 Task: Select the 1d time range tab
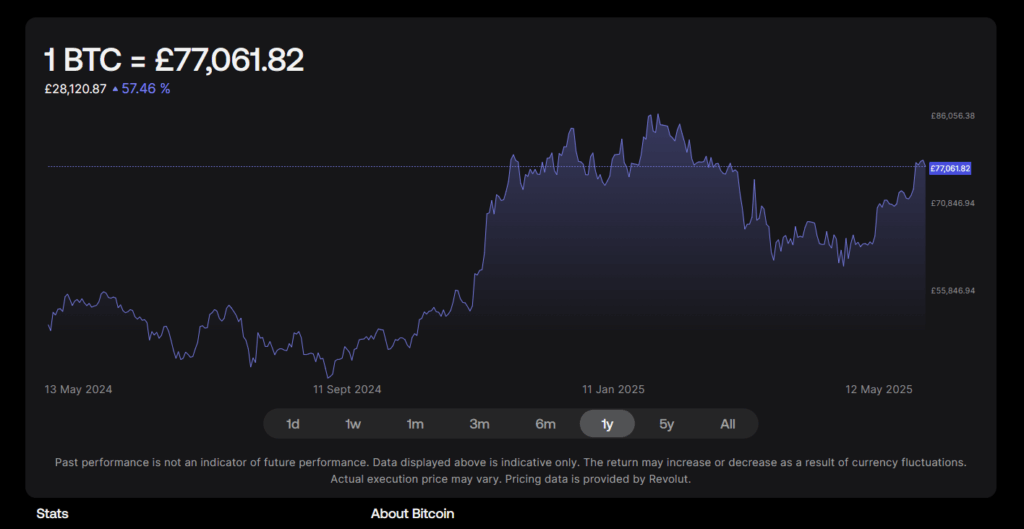point(293,424)
